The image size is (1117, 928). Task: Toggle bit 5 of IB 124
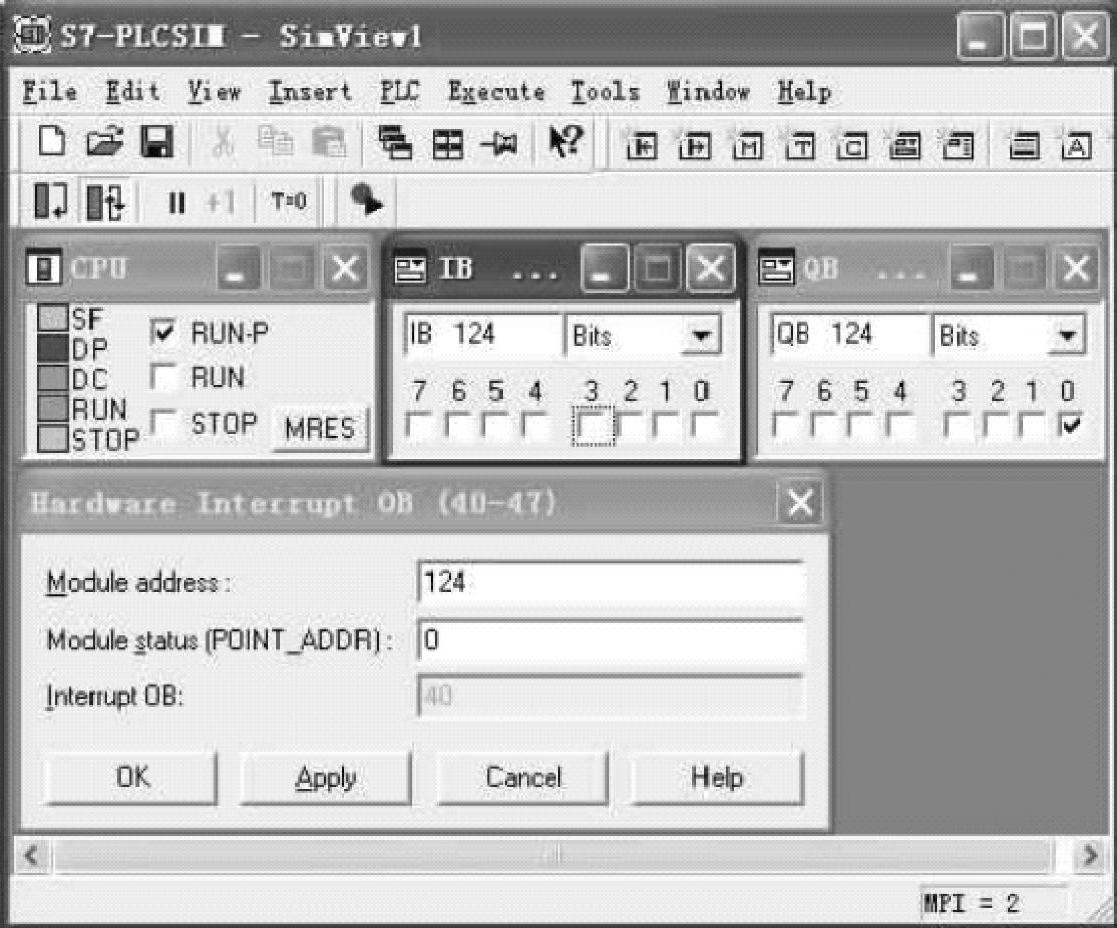[x=496, y=427]
